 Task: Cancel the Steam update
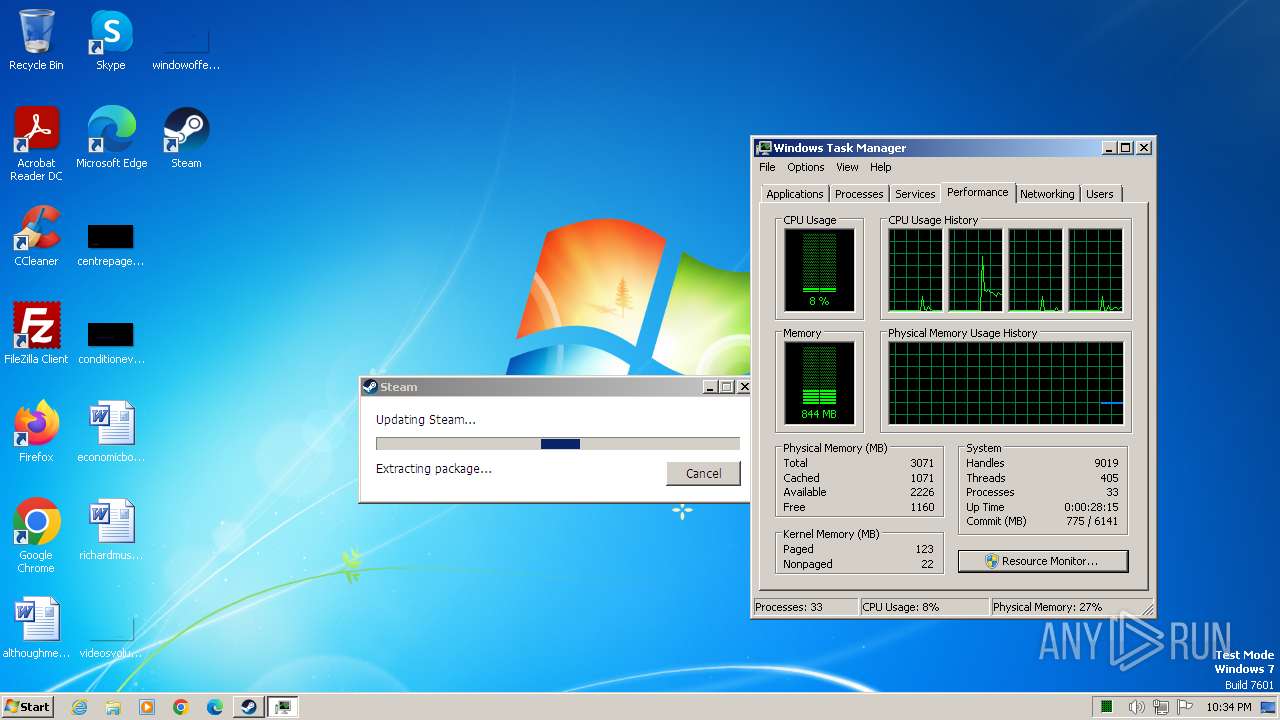(704, 473)
